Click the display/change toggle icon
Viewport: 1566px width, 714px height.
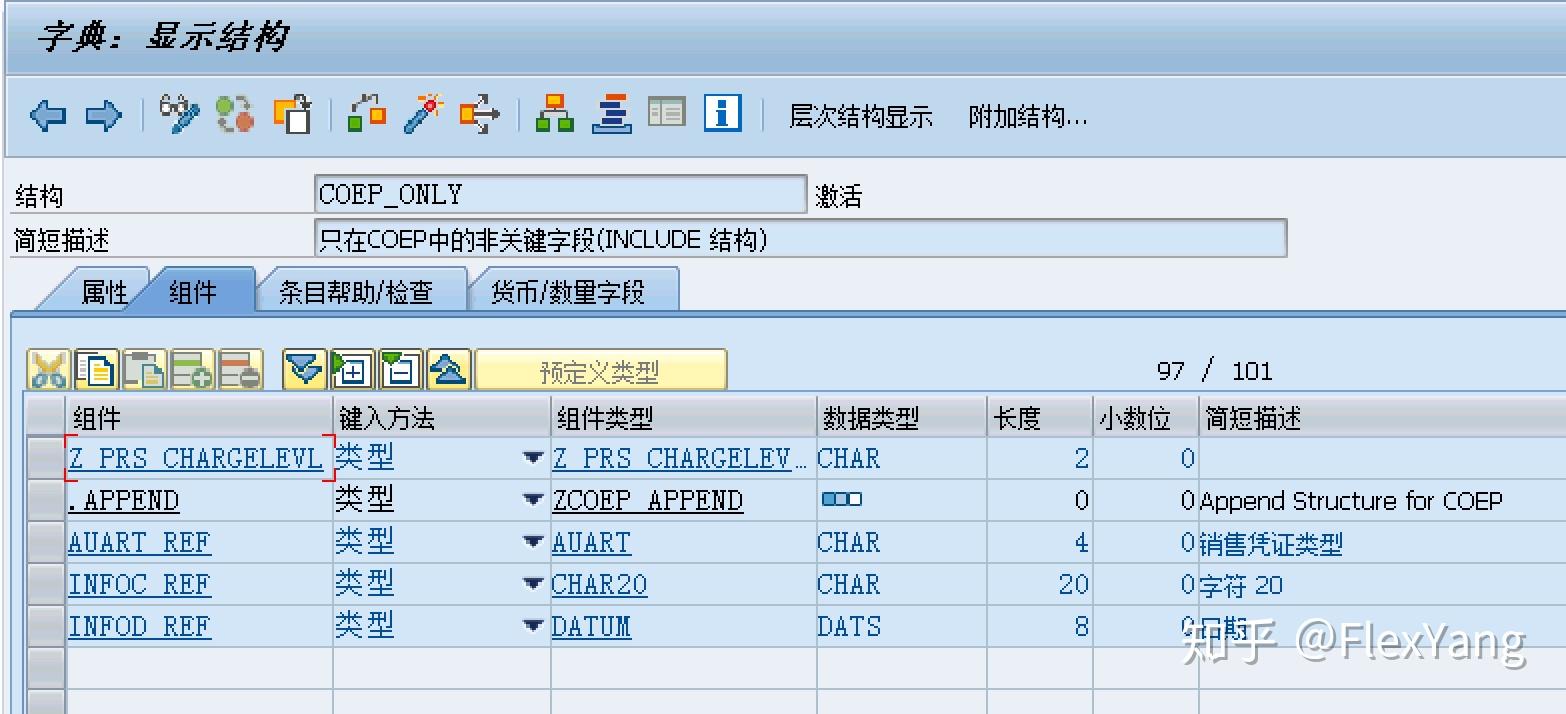point(179,114)
